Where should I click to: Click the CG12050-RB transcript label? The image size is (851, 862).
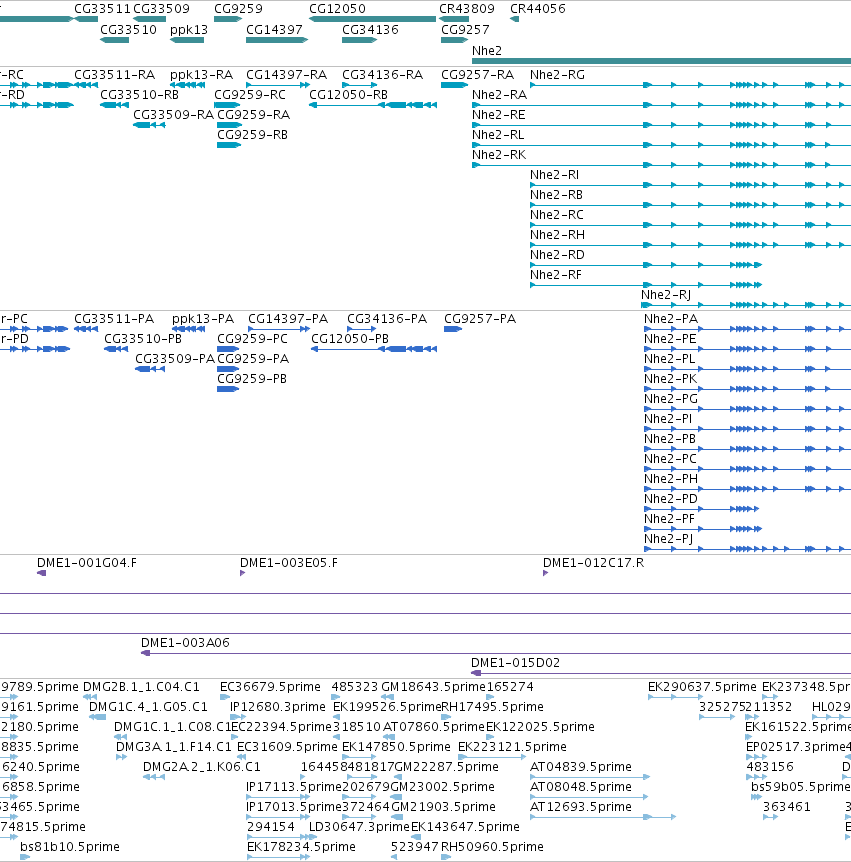[349, 95]
